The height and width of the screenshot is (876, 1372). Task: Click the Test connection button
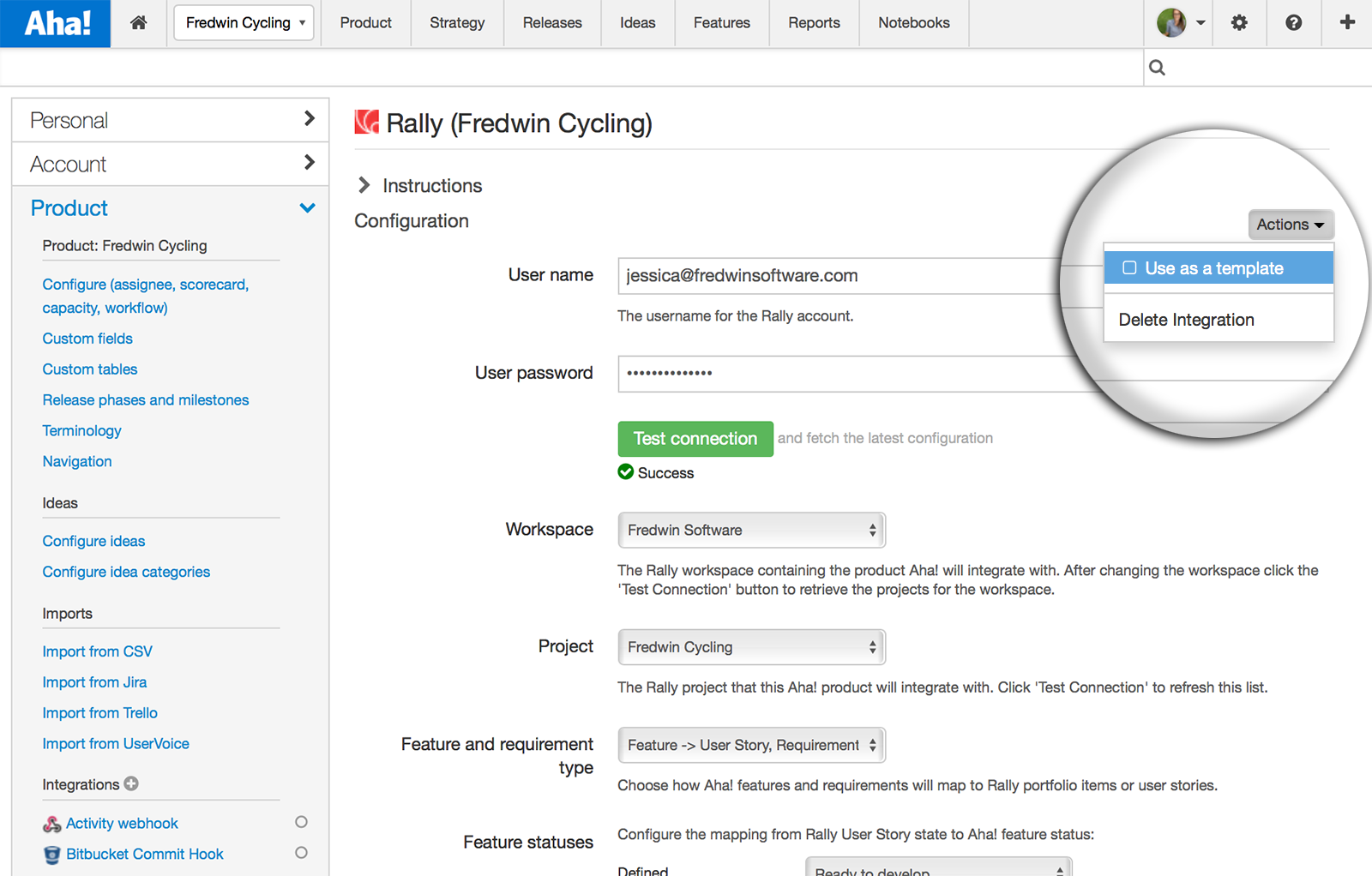[x=695, y=439]
